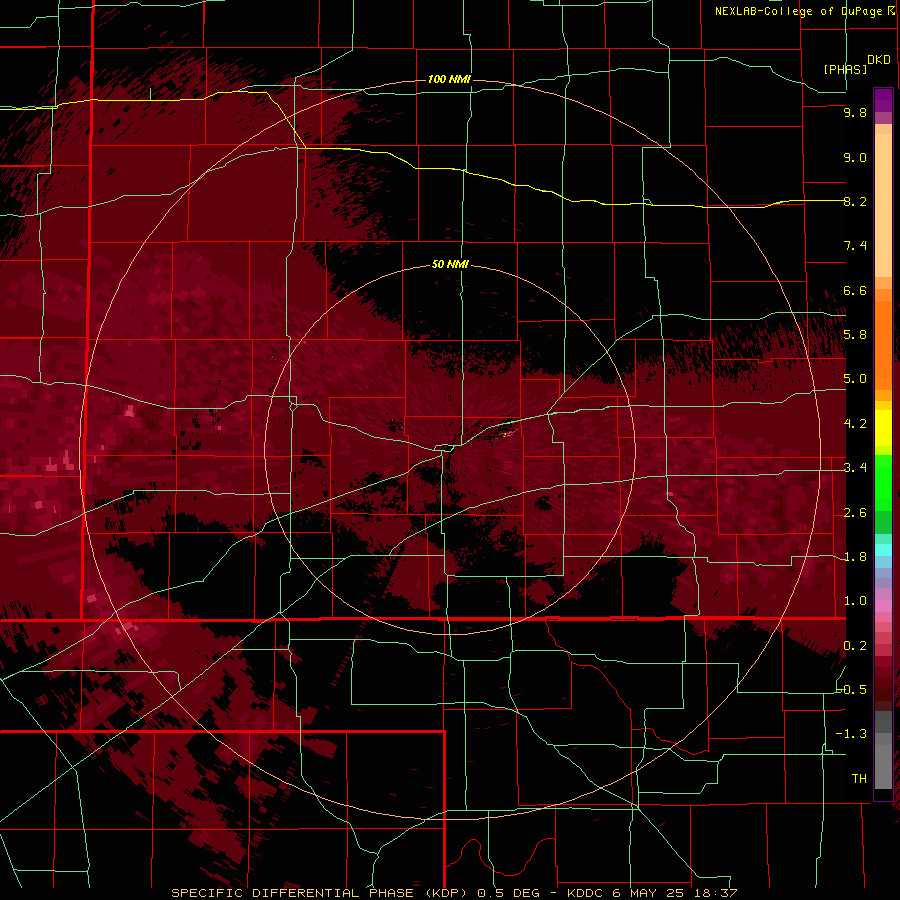Click the 7.4 value on the color scale

tap(855, 246)
